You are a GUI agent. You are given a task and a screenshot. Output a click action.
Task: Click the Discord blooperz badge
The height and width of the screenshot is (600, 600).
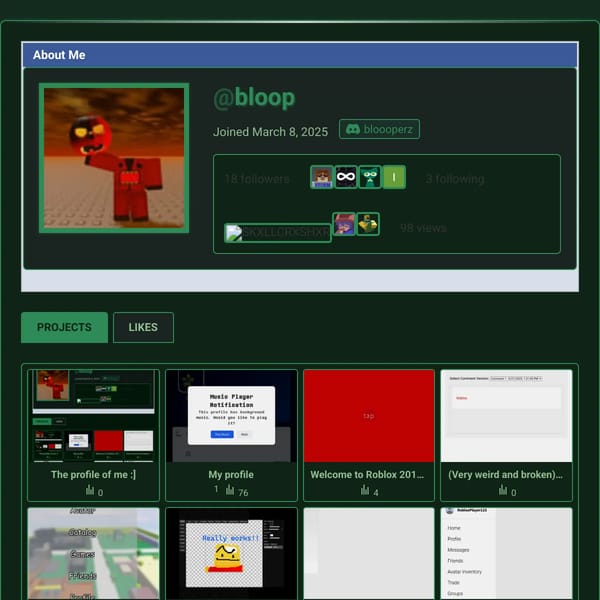379,129
